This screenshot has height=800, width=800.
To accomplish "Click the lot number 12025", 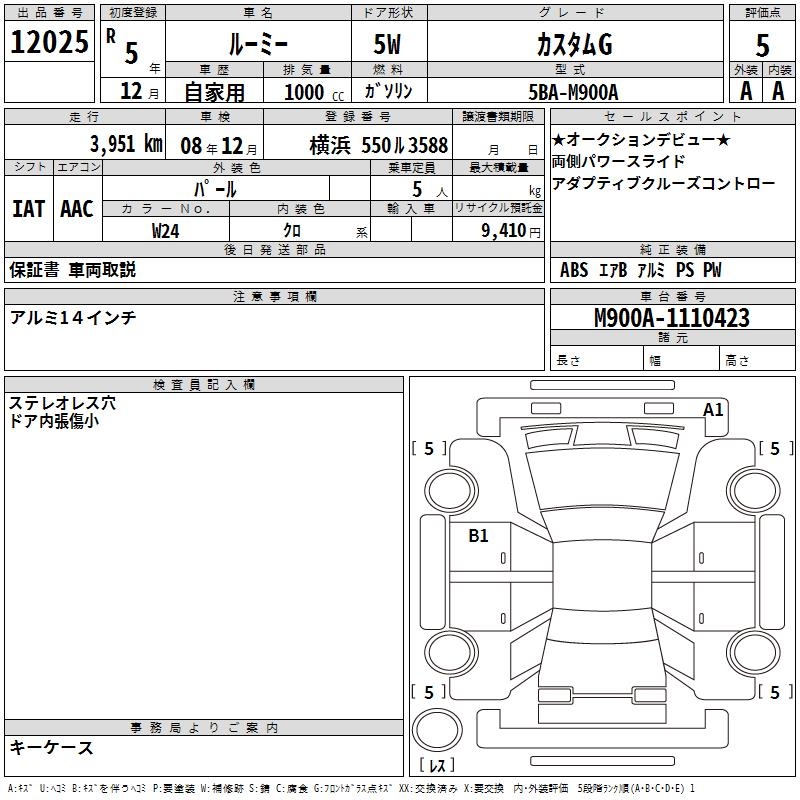I will [49, 43].
